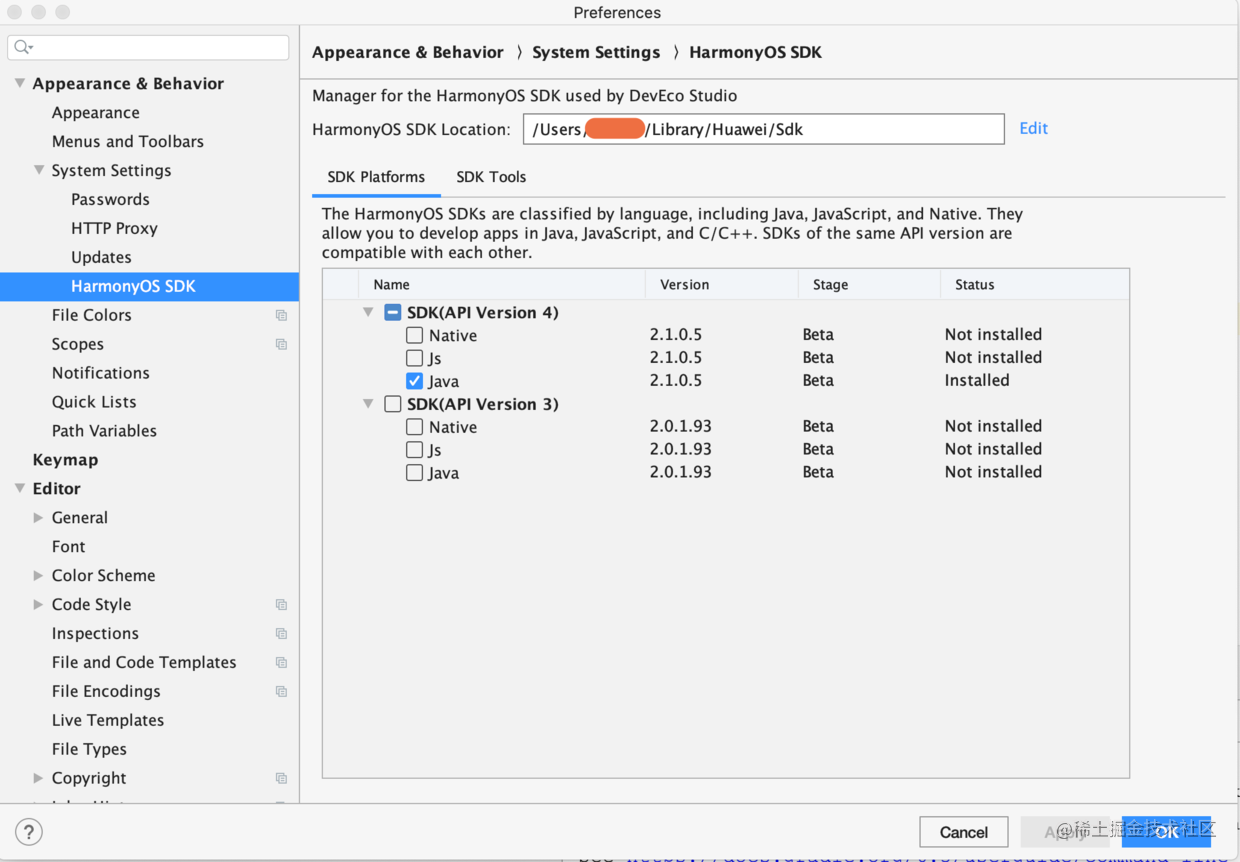Click the search magnifier icon in settings search
The height and width of the screenshot is (862, 1240).
[x=23, y=47]
